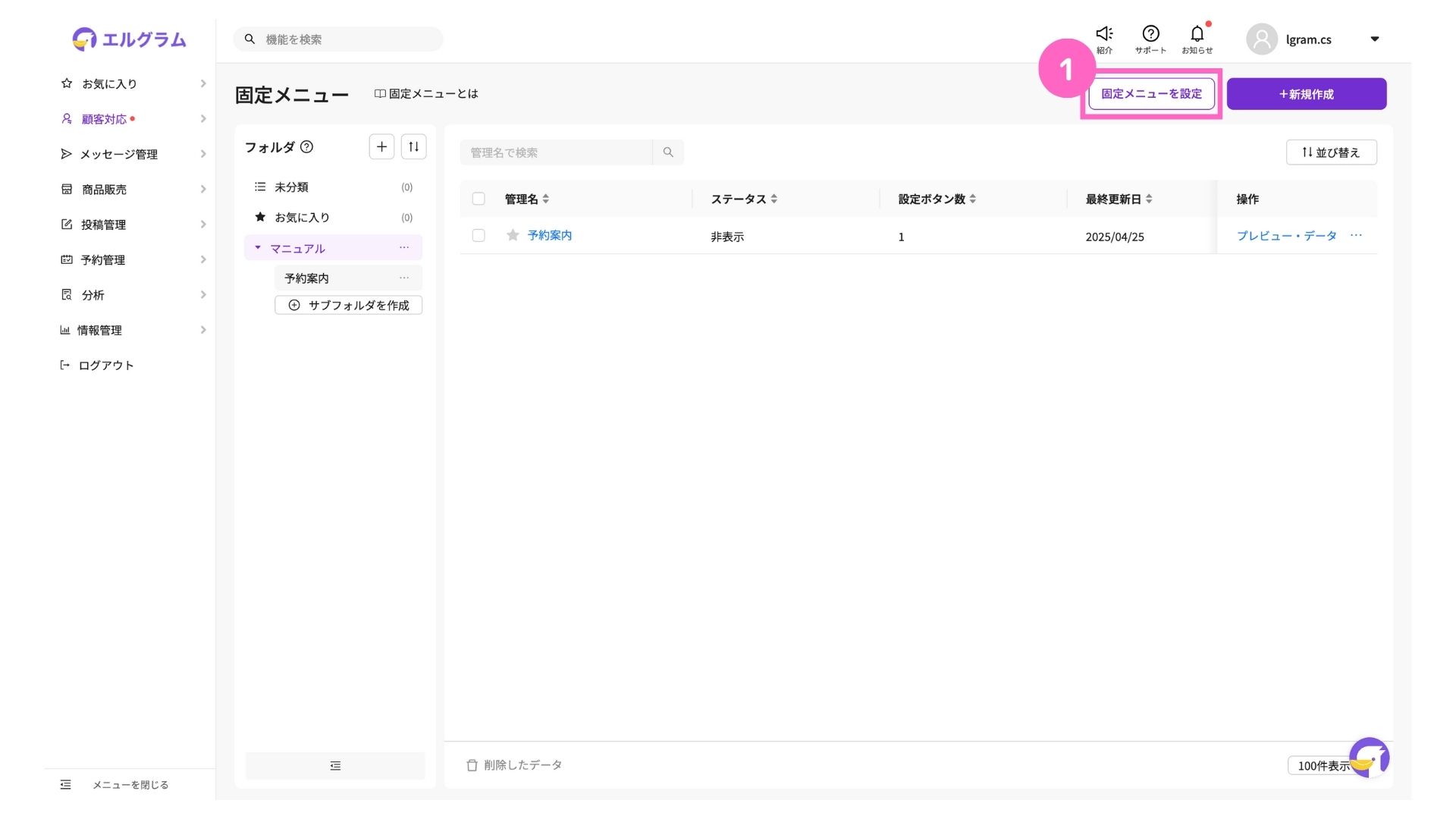Open the lgram.cs account dropdown
The image size is (1456, 819).
click(1374, 39)
